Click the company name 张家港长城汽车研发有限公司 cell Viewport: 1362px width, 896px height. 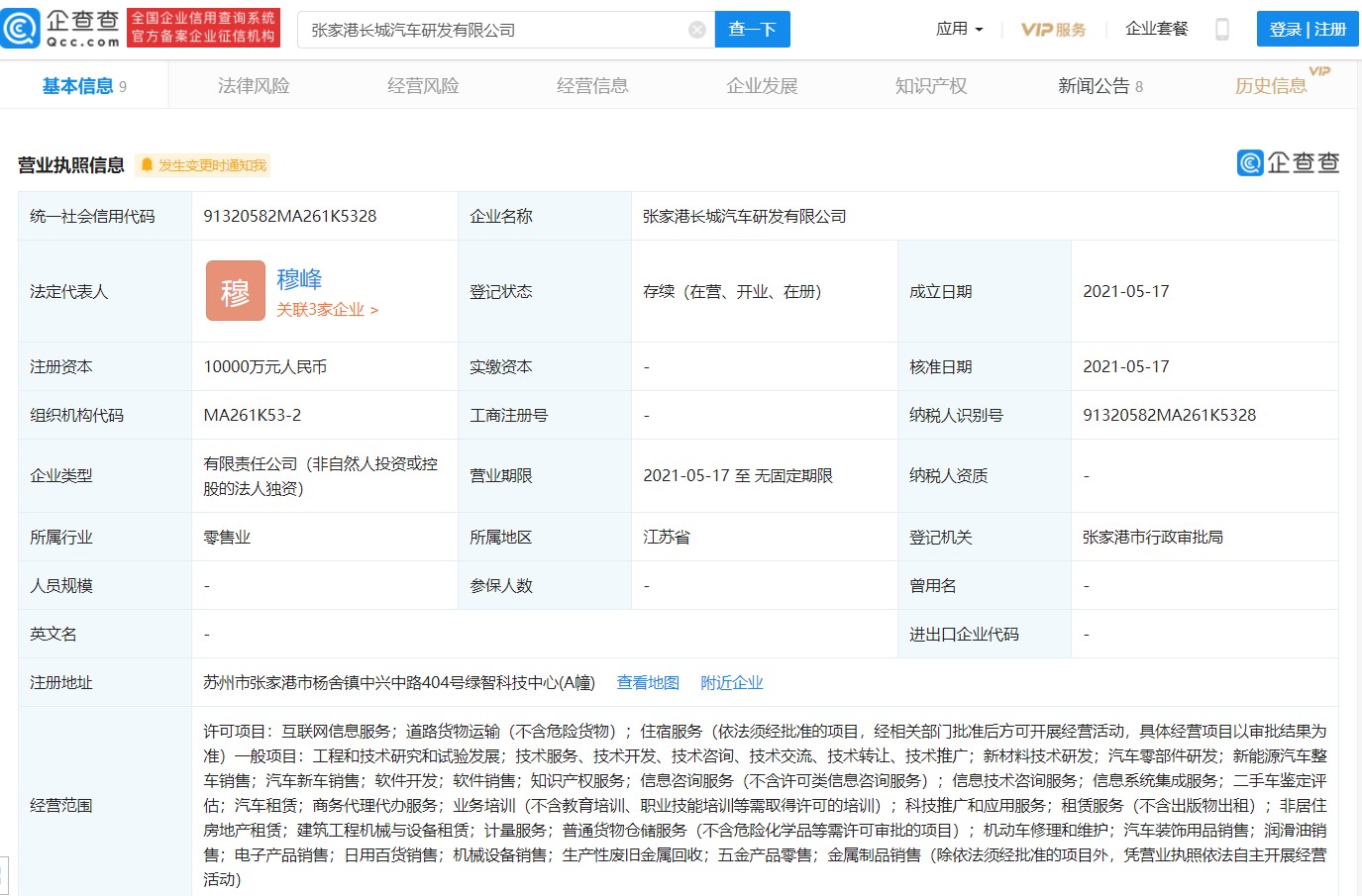click(x=745, y=216)
